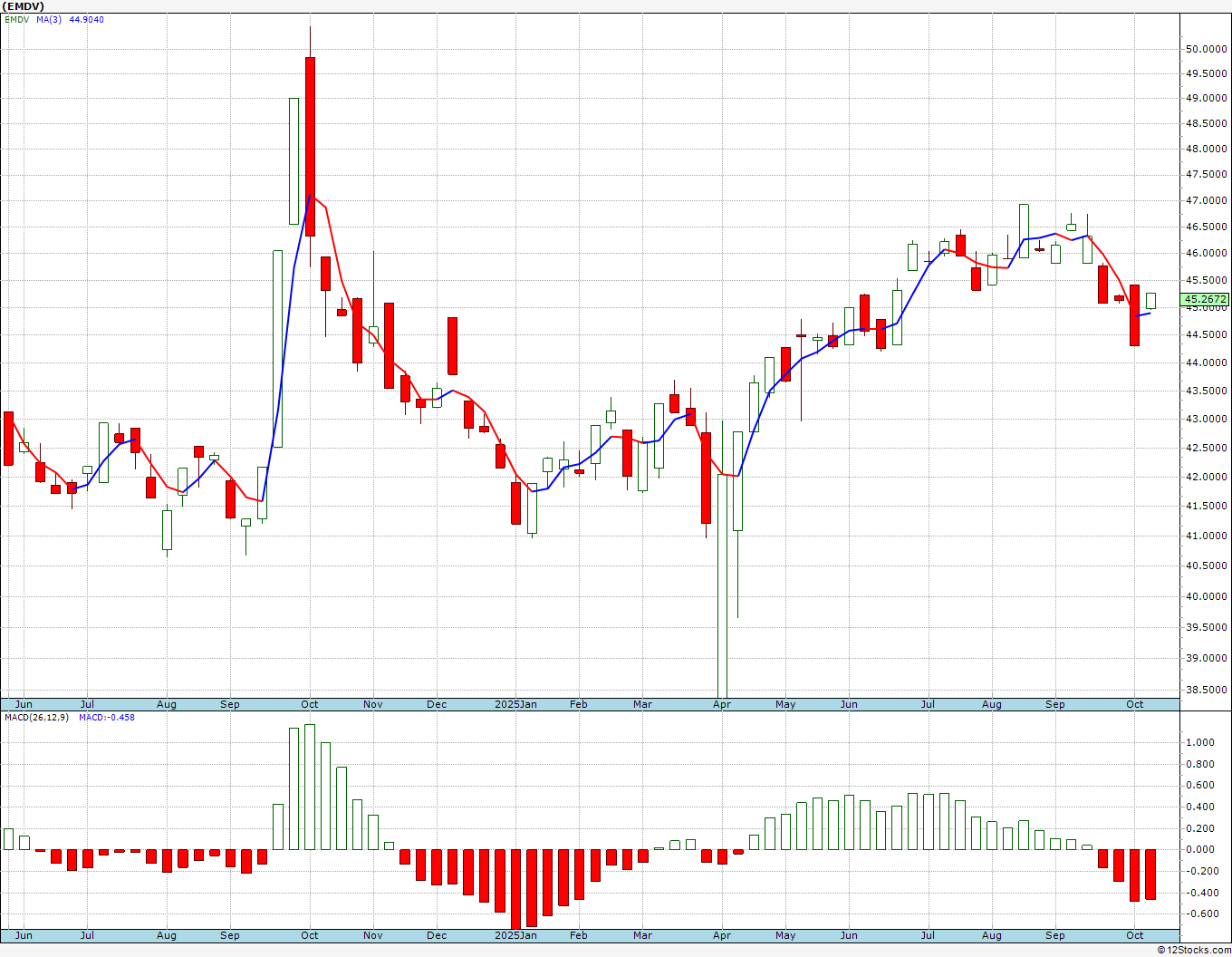Viewport: 1232px width, 957px height.
Task: Click the 49.5000 price axis label
Action: pyautogui.click(x=1207, y=73)
